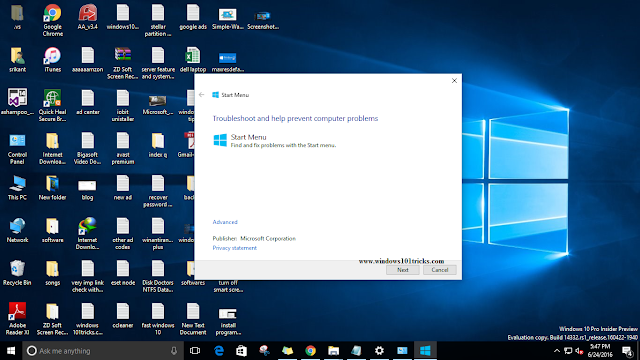
Task: Click the Cortana microphone icon
Action: click(174, 351)
